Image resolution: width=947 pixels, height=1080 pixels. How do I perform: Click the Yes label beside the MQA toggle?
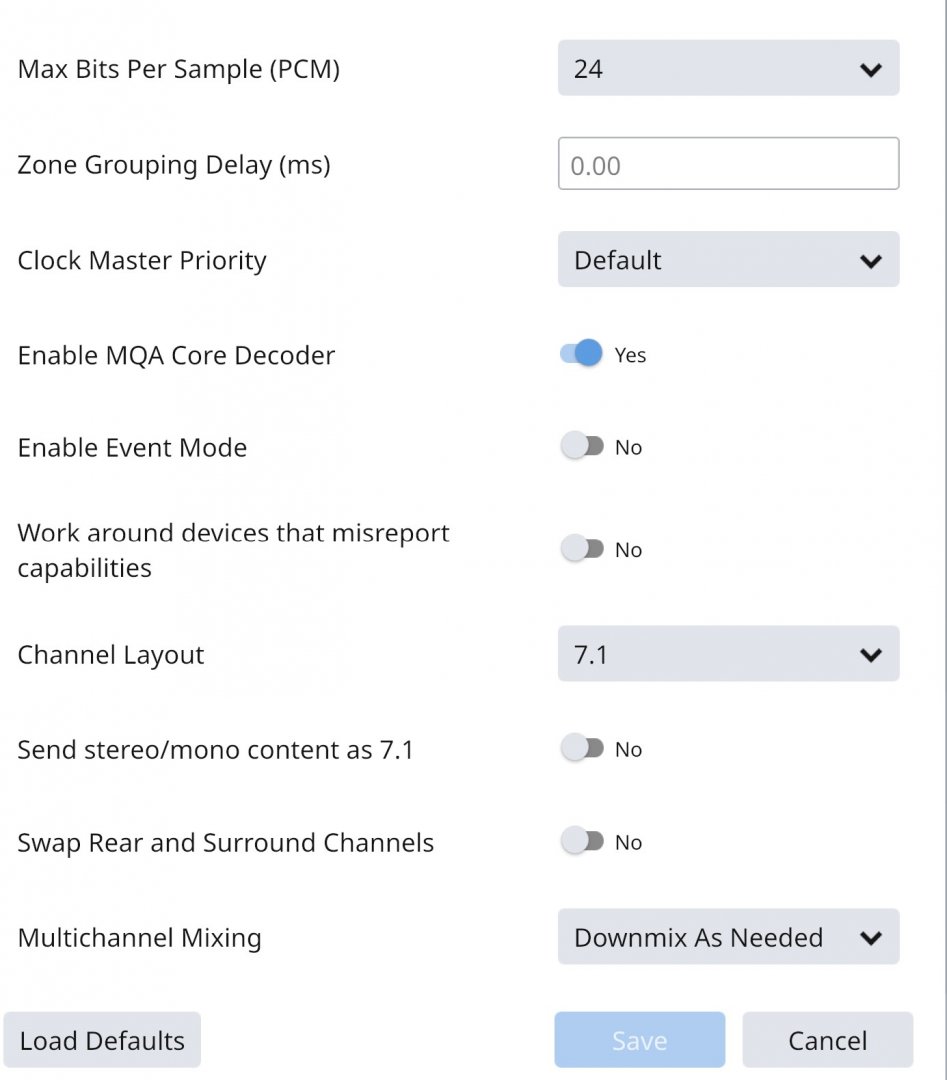pyautogui.click(x=630, y=355)
